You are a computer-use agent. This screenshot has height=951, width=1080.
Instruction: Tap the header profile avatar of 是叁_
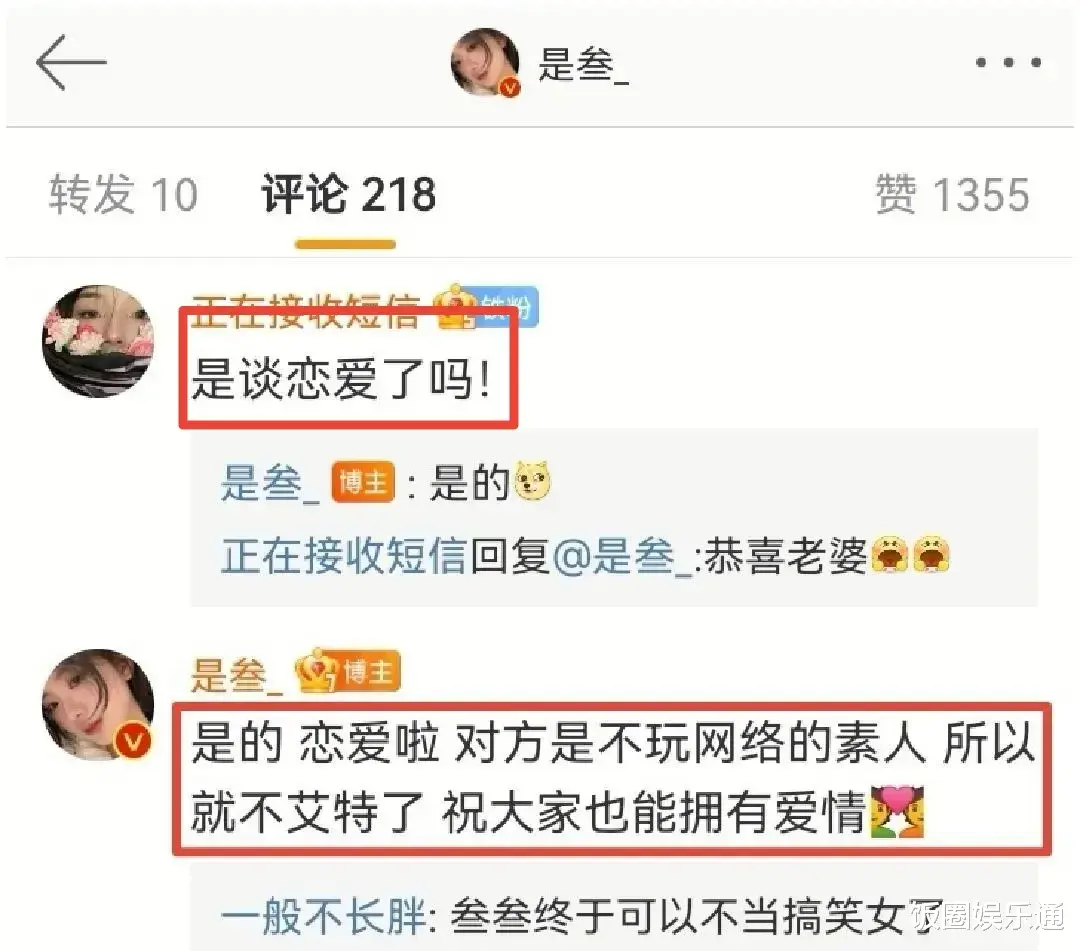(x=485, y=62)
